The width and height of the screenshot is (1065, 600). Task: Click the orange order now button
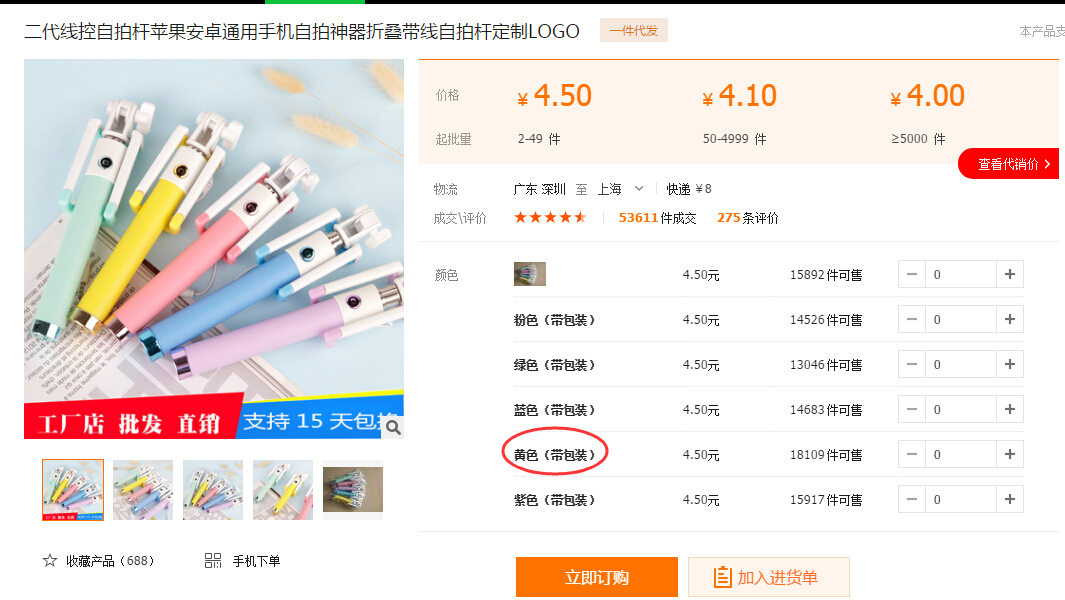tap(596, 577)
